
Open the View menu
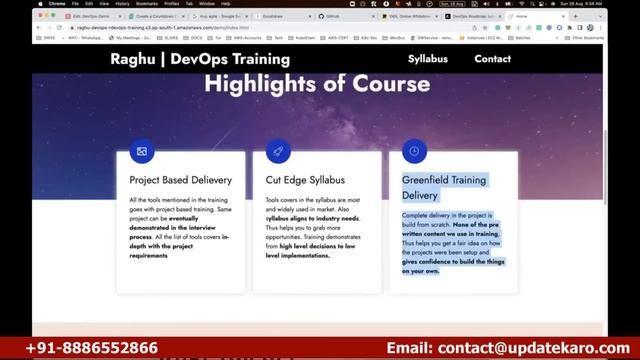104,4
